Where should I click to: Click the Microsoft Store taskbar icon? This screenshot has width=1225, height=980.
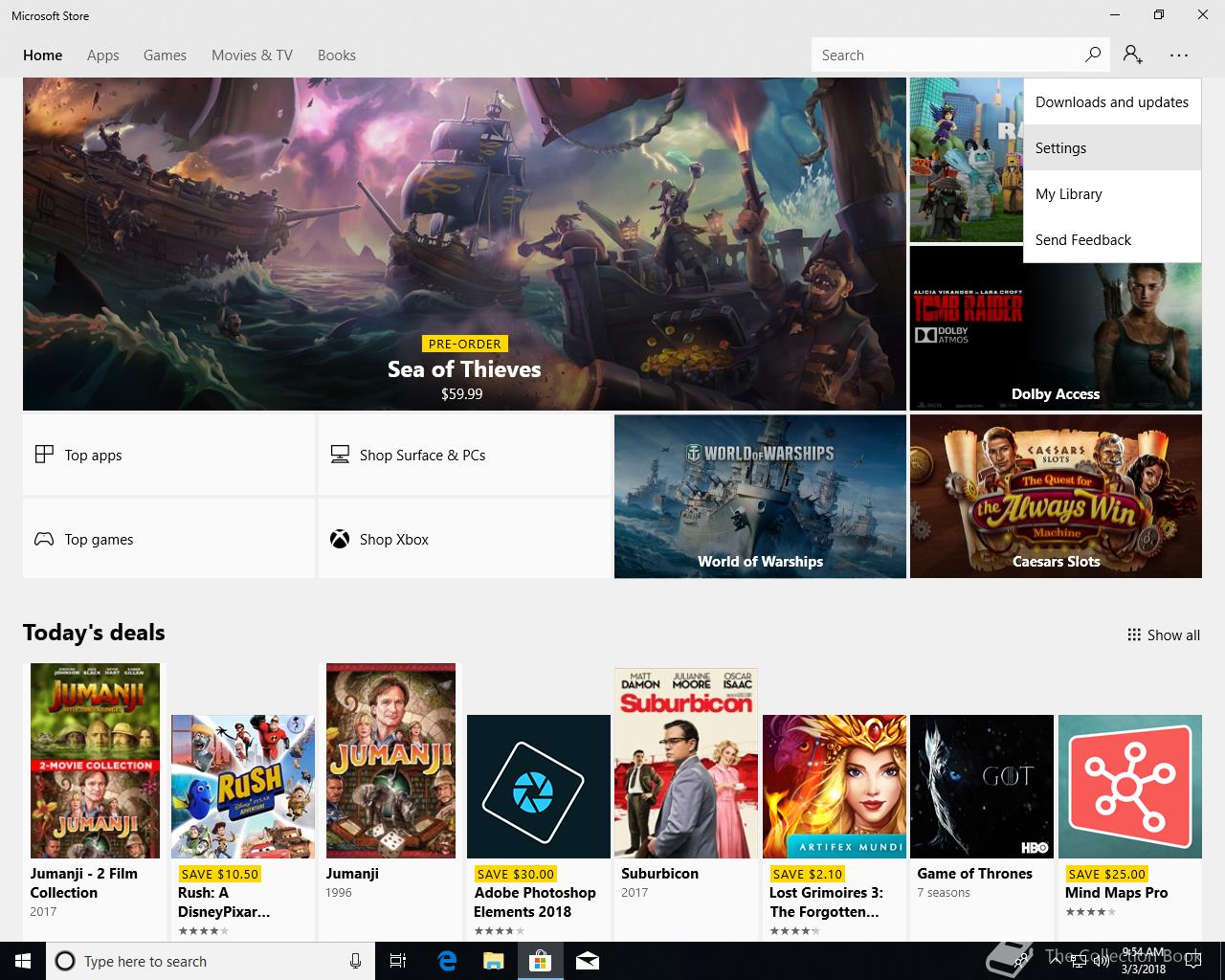541,961
